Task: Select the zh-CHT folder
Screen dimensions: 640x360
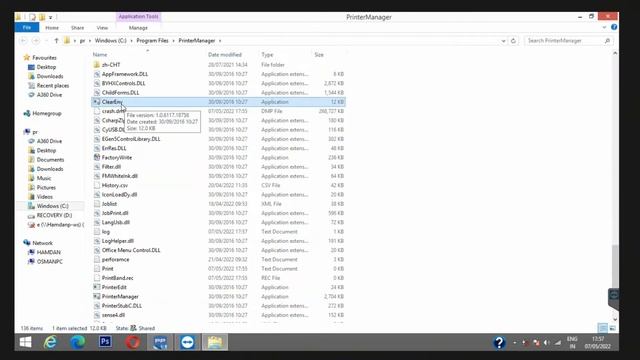Action: coord(111,65)
